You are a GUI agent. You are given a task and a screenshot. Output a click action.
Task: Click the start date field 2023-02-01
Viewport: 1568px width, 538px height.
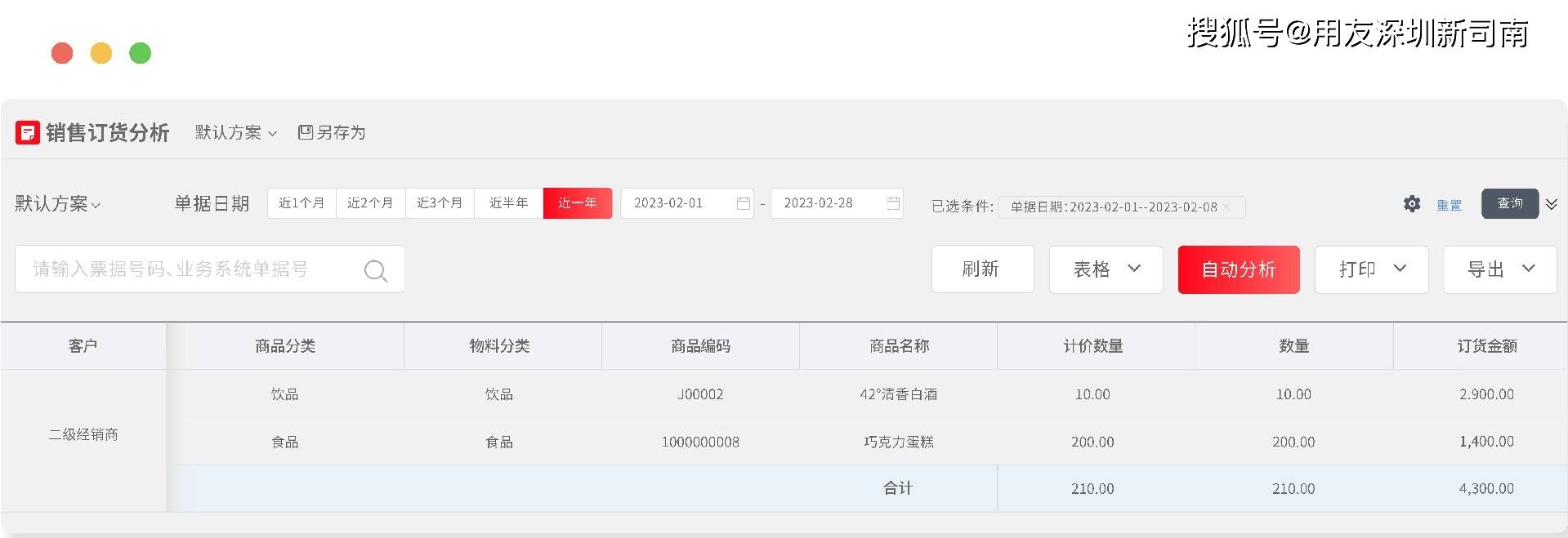click(687, 203)
